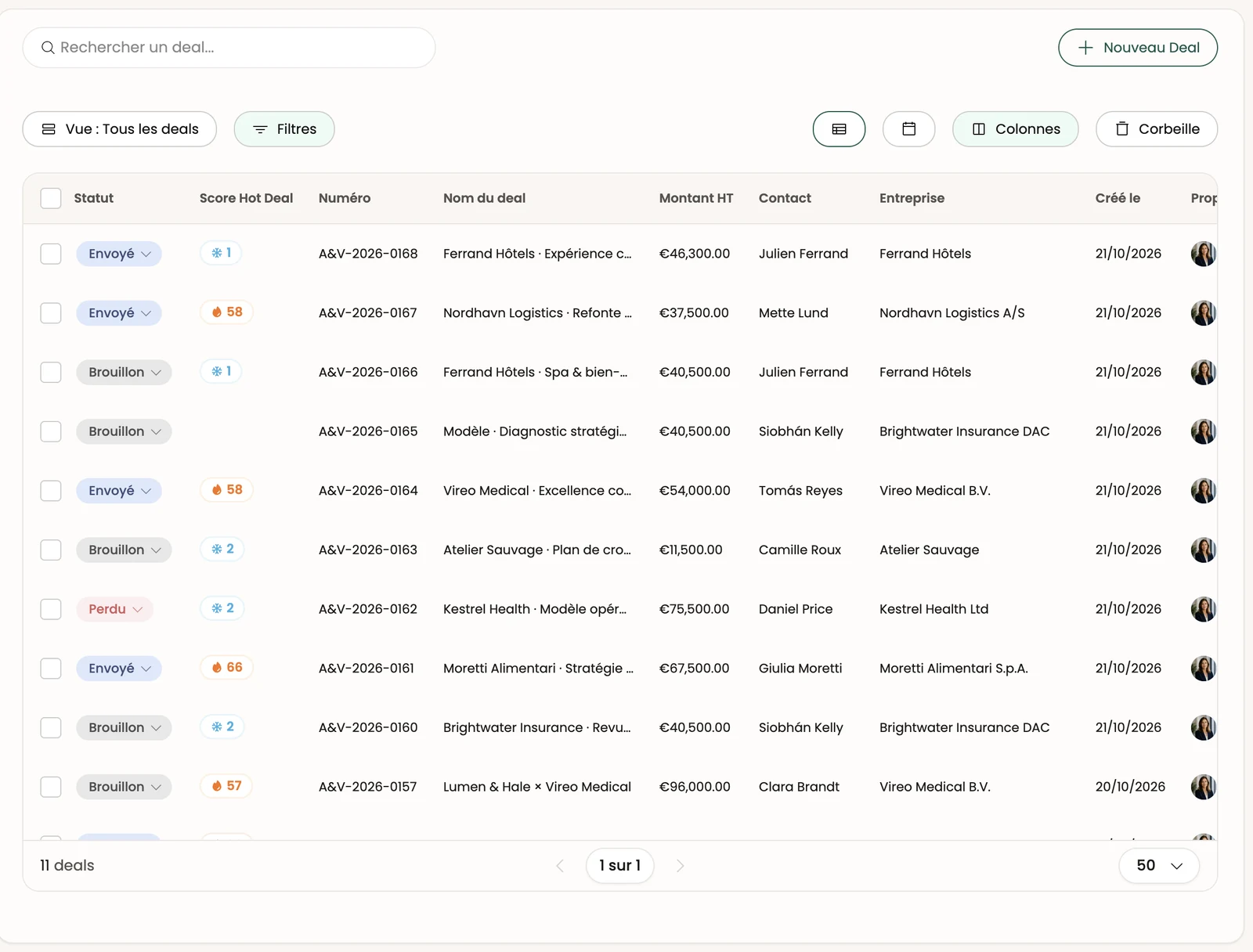Screen dimensions: 1253x952
Task: Open Envoyé status dropdown for A&V-2026-0161
Action: [x=119, y=669]
